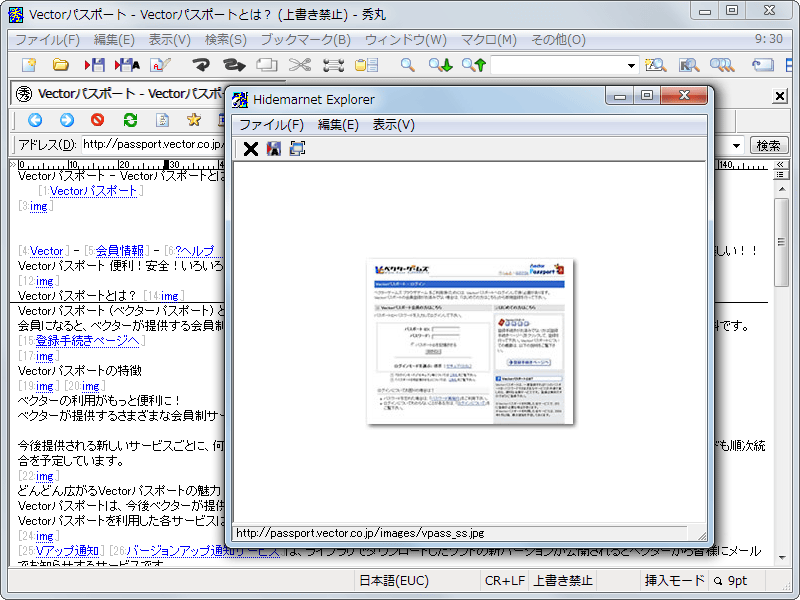Click the Copy icon in toolbar
This screenshot has height=600, width=800.
[266, 65]
